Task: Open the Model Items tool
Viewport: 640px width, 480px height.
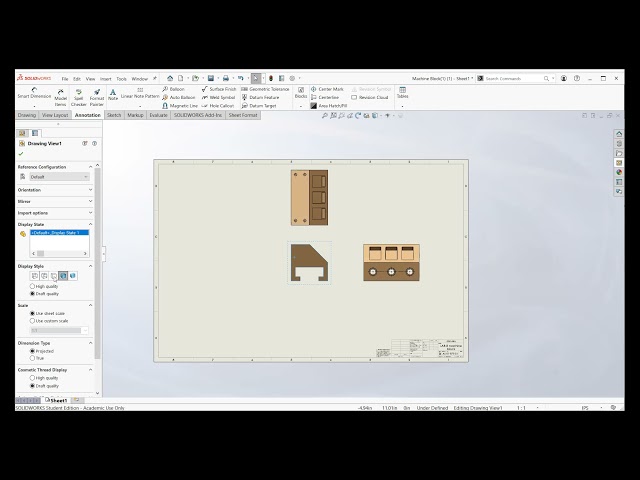Action: (60, 98)
